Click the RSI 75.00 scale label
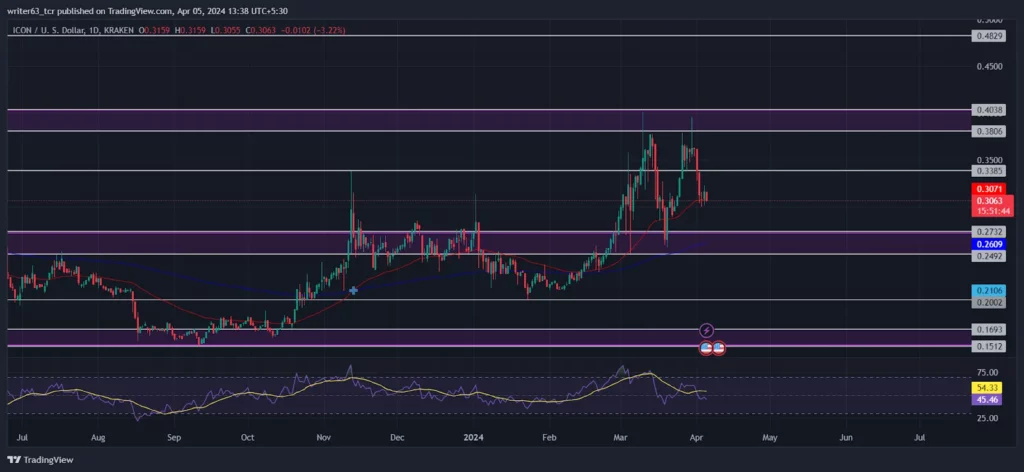 click(x=987, y=373)
